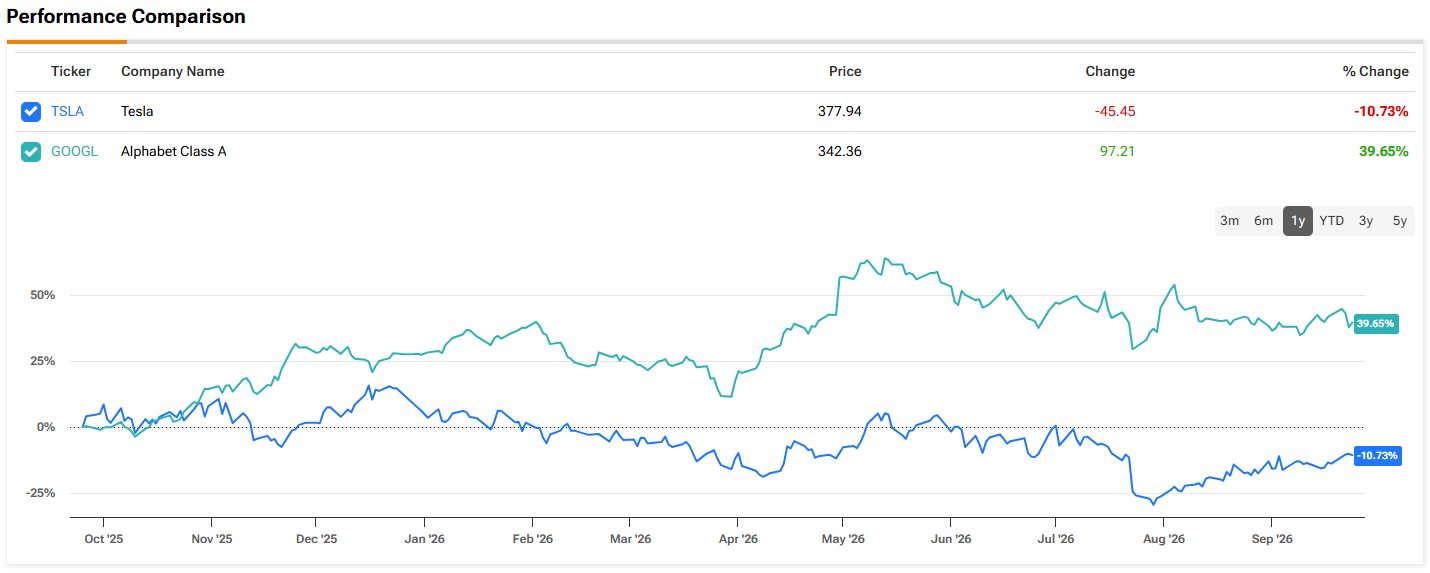Click the 39.65% GOOGL chart end label
Image resolution: width=1430 pixels, height=573 pixels.
1377,324
